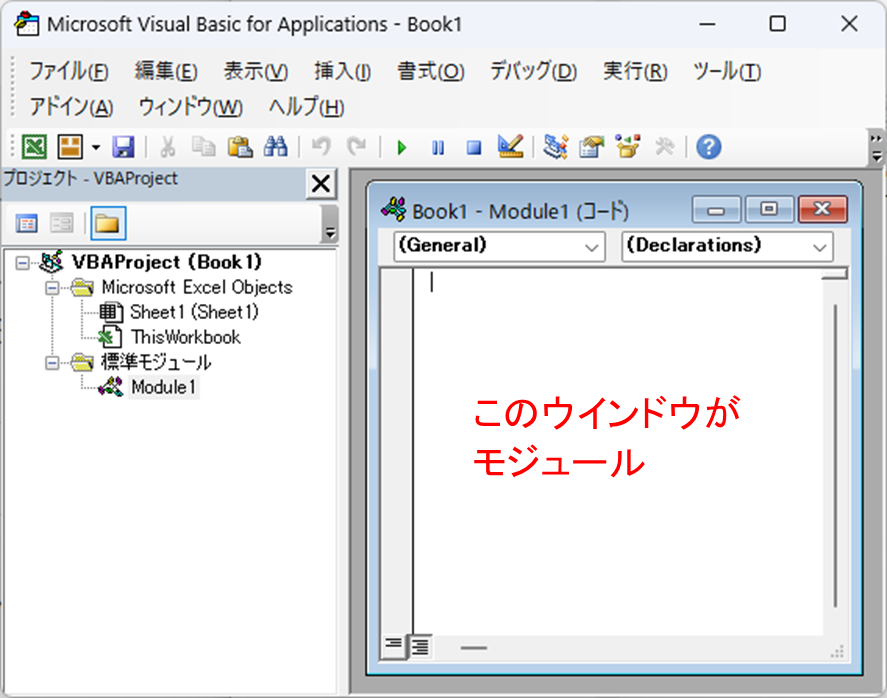Click the View Microsoft Excel toolbar icon
The image size is (887, 698).
coord(34,147)
